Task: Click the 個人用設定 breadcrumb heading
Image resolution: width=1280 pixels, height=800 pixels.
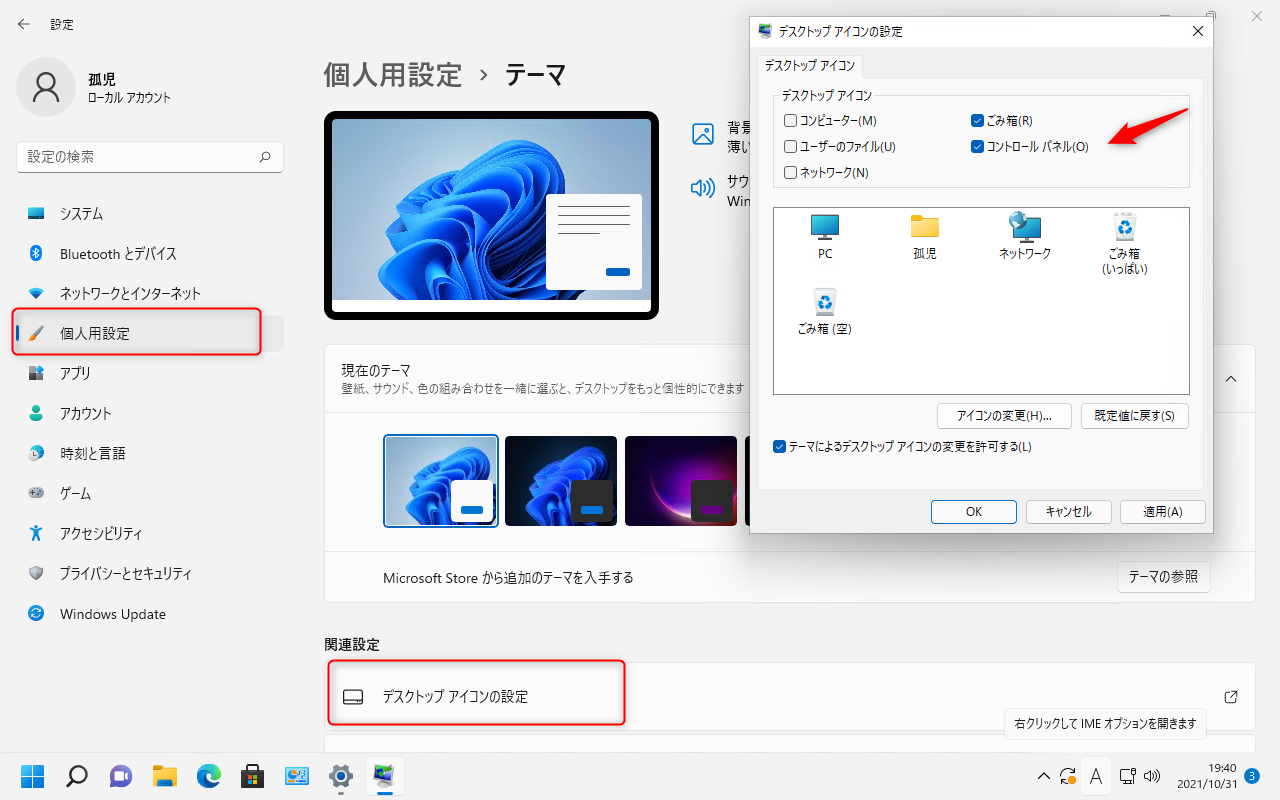Action: [x=393, y=74]
